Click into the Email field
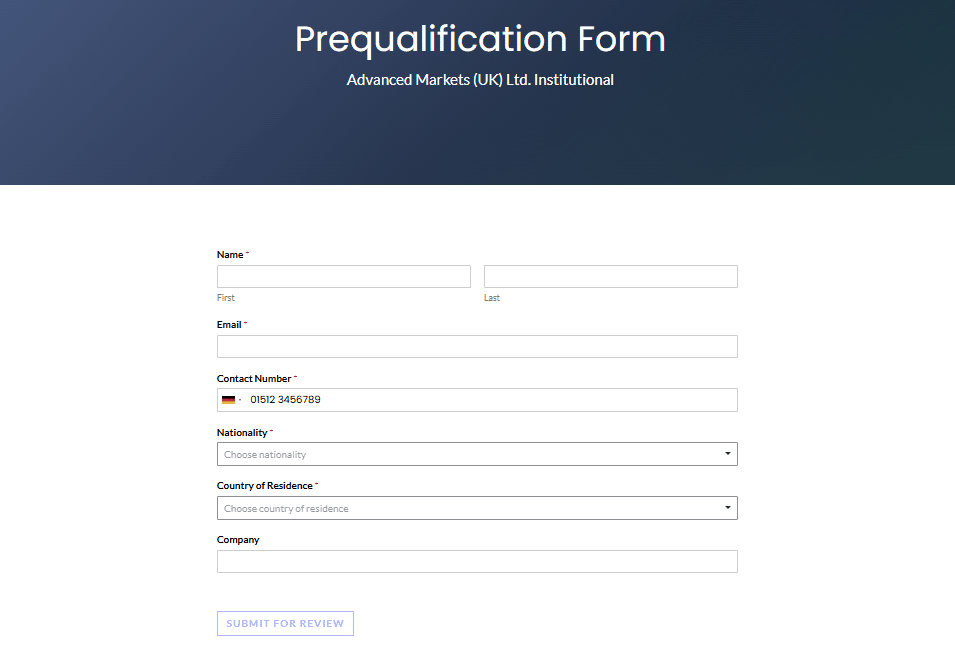This screenshot has height=657, width=955. pyautogui.click(x=477, y=346)
